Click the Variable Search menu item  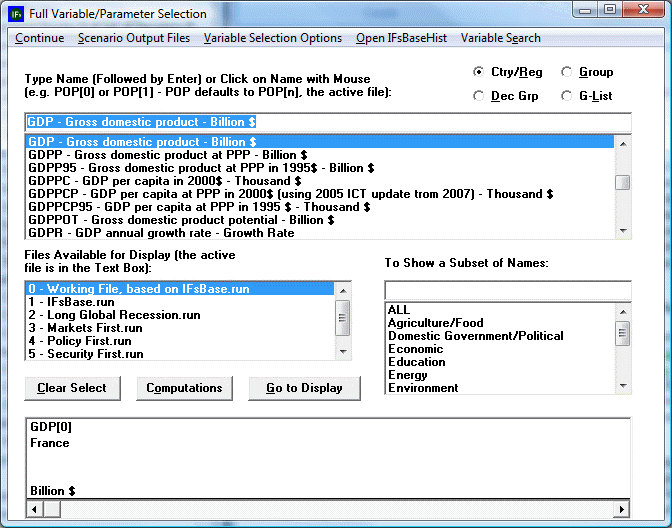pos(500,38)
